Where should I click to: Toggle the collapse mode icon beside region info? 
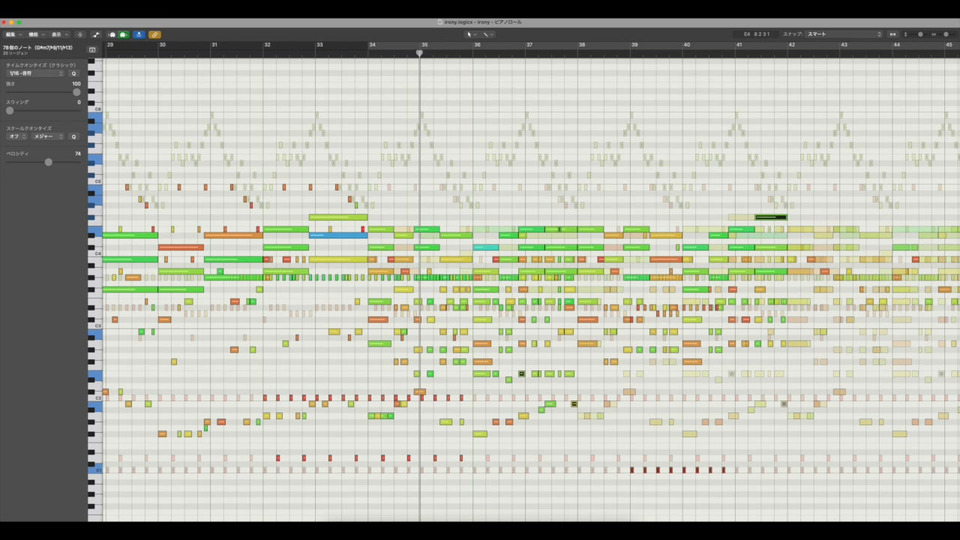point(92,50)
